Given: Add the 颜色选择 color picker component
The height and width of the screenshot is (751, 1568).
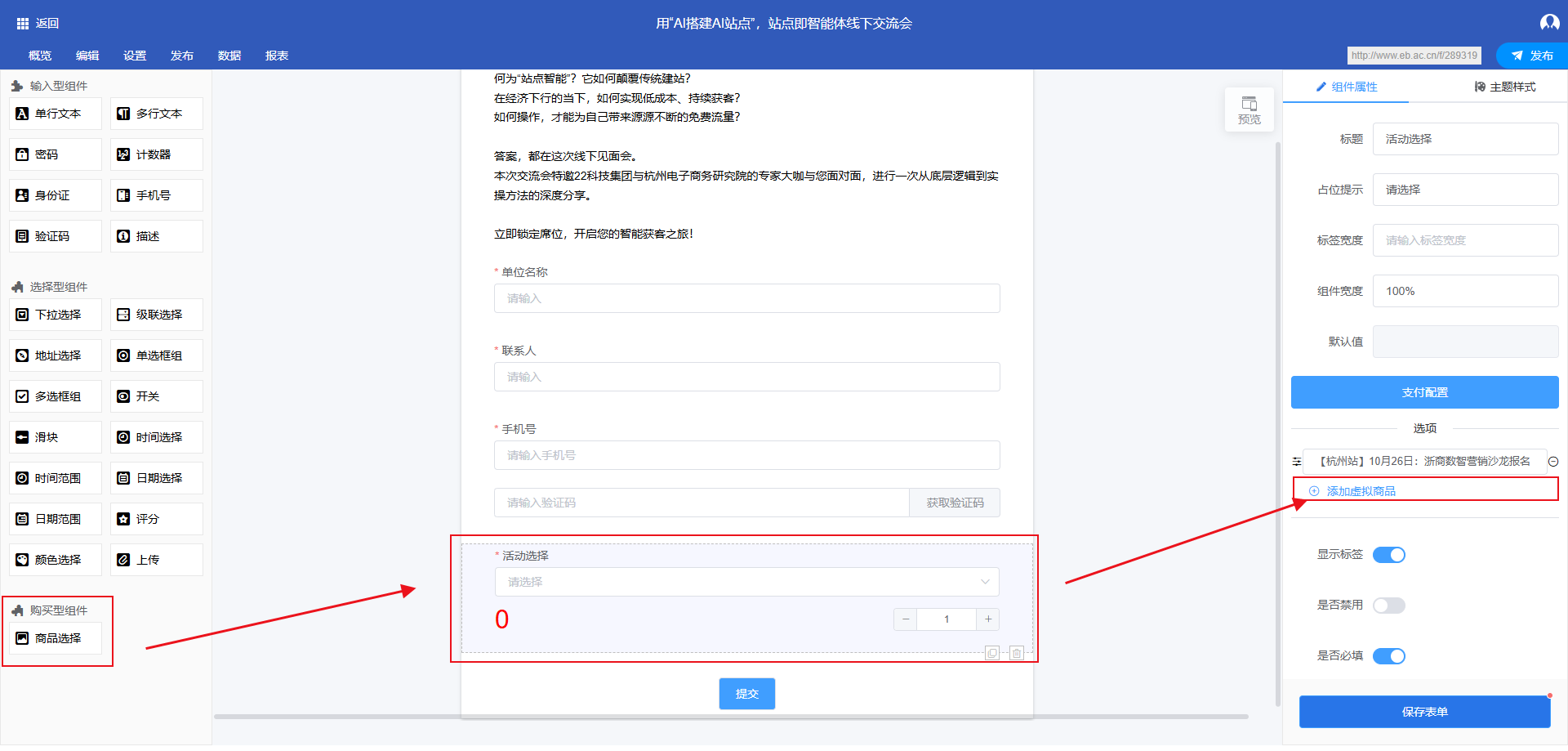Looking at the screenshot, I should point(56,560).
